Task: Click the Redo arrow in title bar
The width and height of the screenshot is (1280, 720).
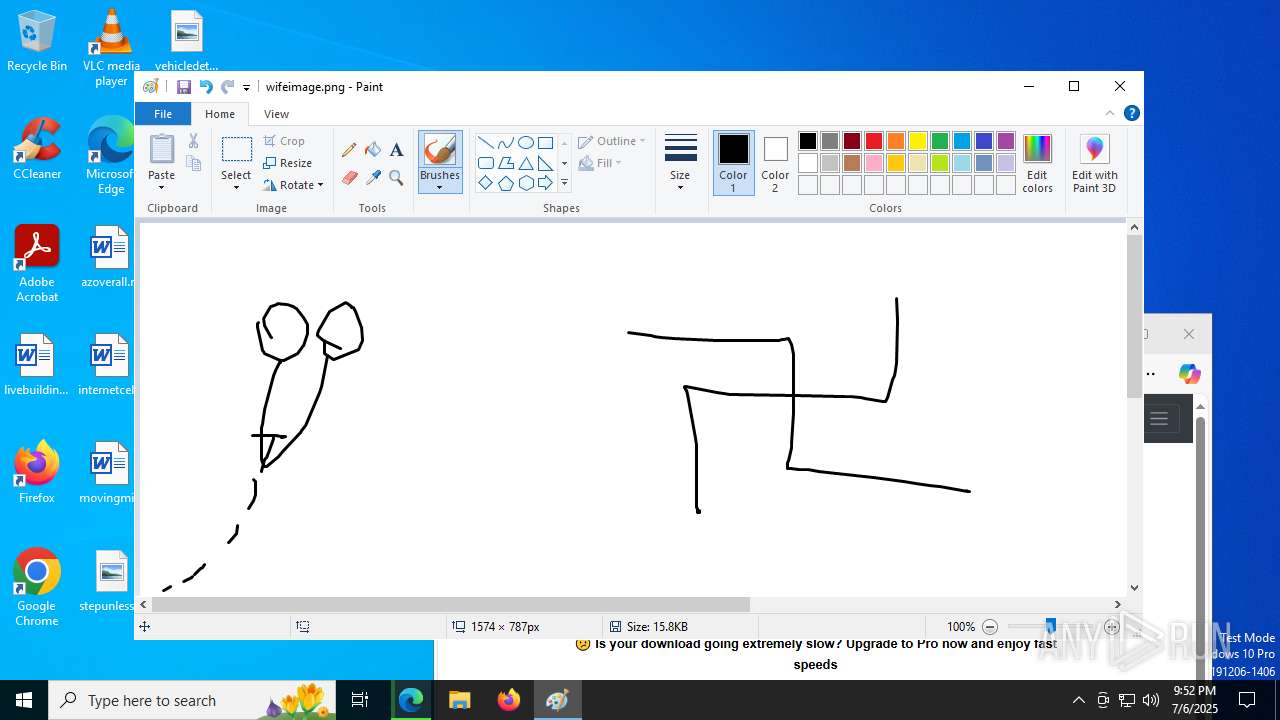Action: coord(228,87)
